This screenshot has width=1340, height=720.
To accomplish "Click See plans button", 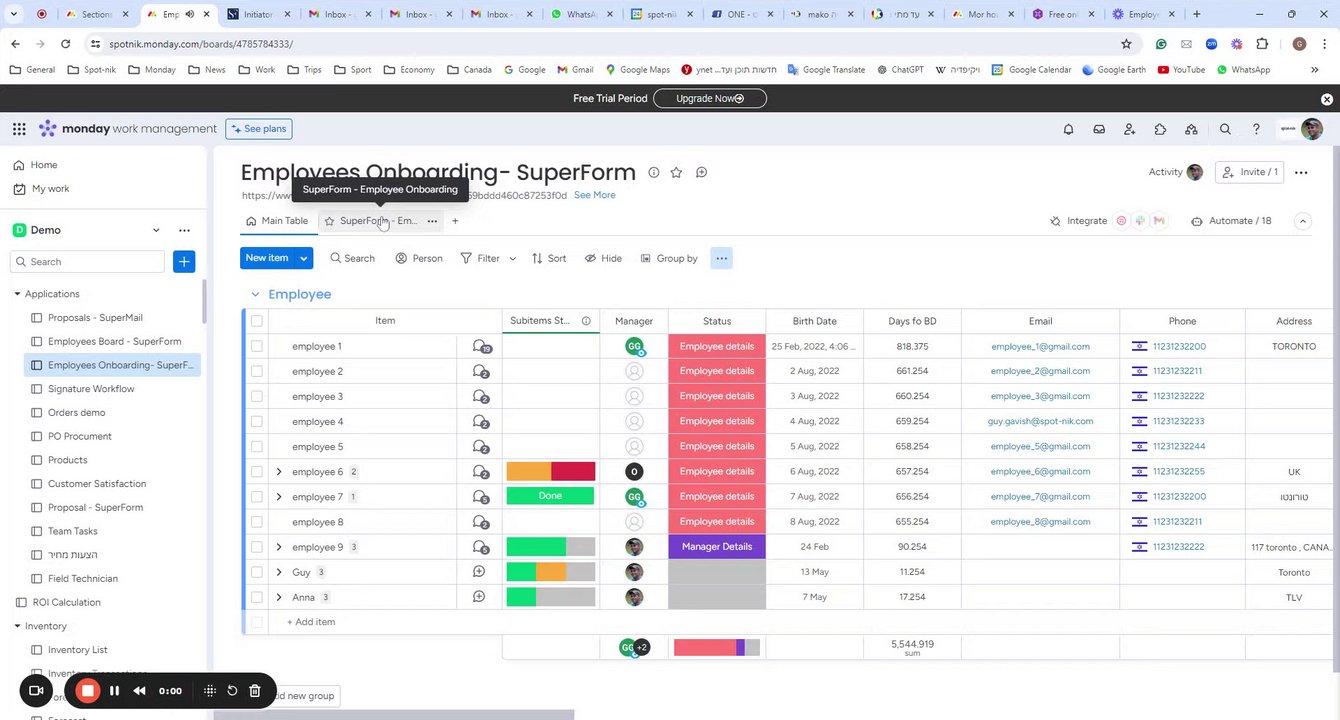I will (x=259, y=129).
